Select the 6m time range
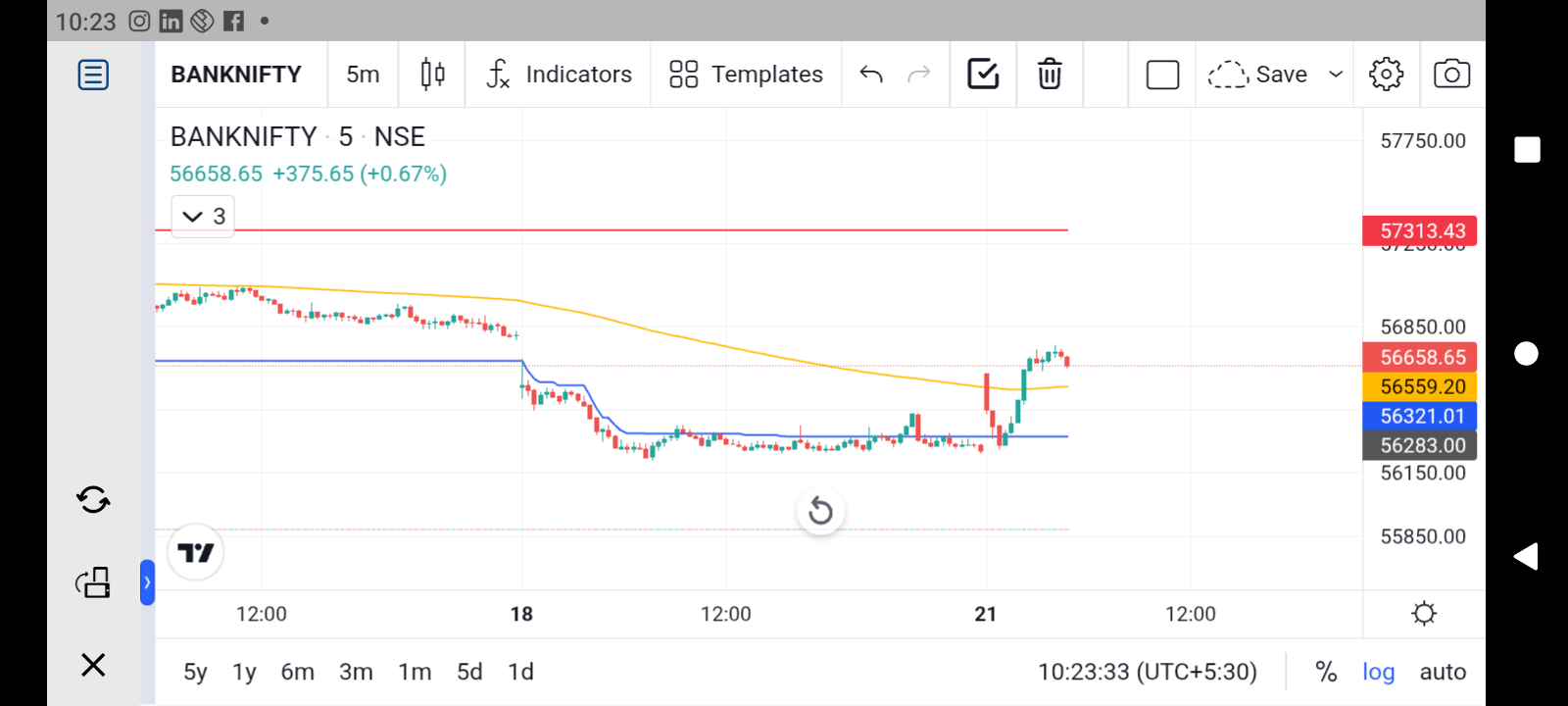 click(x=298, y=672)
